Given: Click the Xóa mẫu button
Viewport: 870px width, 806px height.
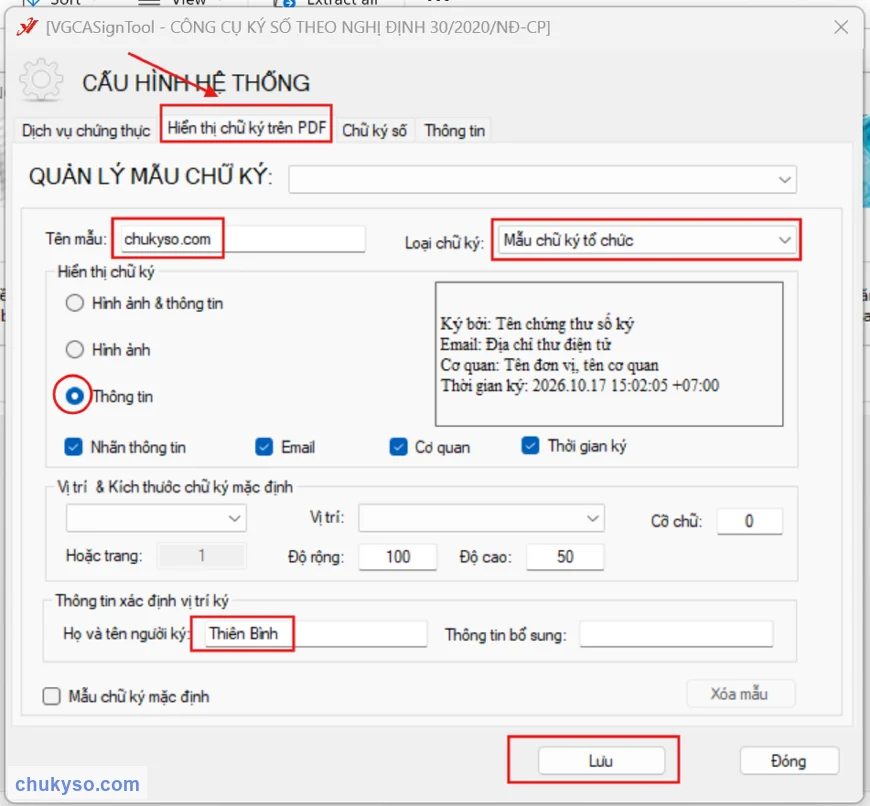Looking at the screenshot, I should [740, 693].
